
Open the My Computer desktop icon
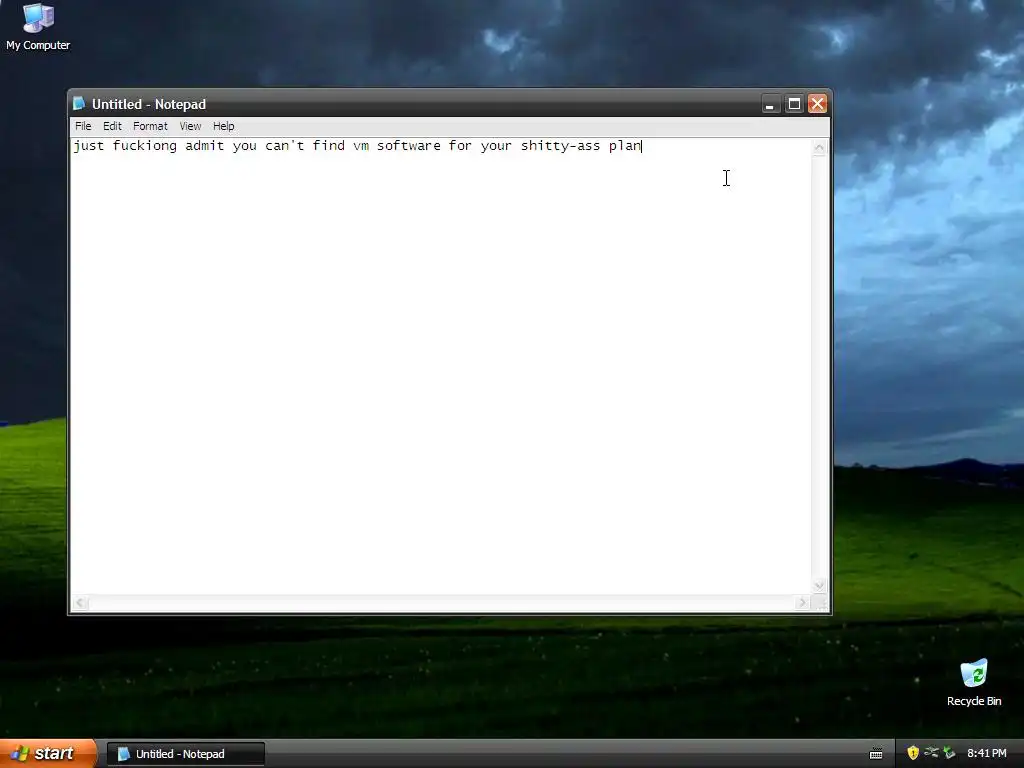pyautogui.click(x=38, y=26)
